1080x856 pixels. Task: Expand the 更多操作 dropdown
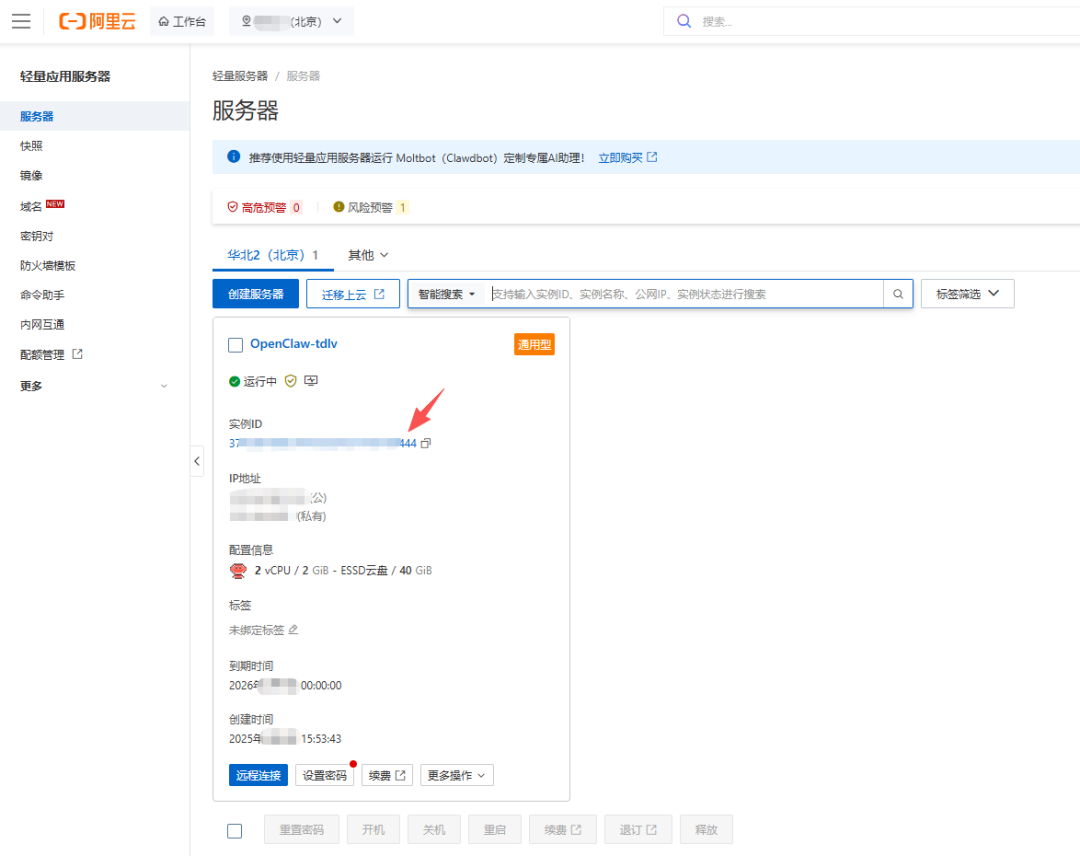(x=457, y=775)
